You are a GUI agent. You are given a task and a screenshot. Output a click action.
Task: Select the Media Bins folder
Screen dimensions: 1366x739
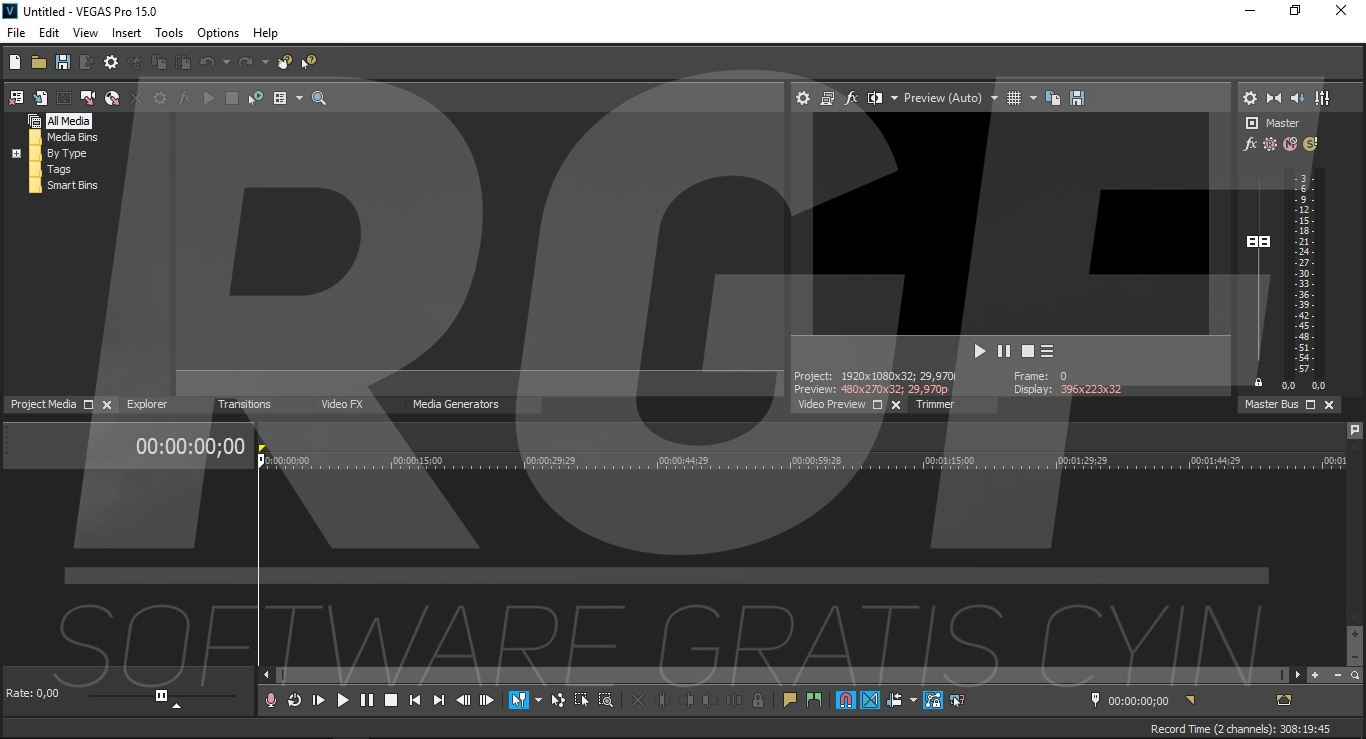pyautogui.click(x=72, y=137)
